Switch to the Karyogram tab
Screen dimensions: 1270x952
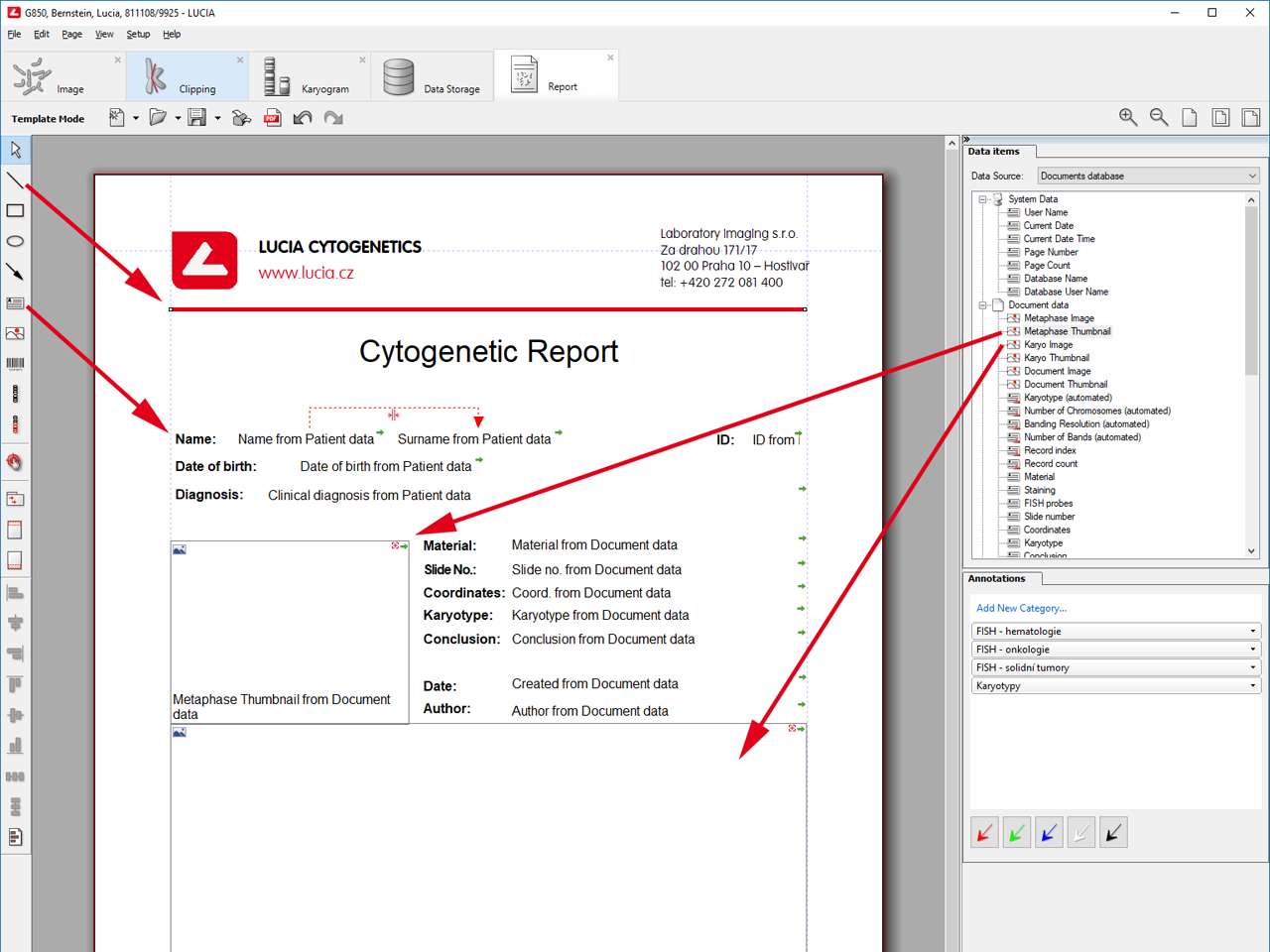coord(310,77)
